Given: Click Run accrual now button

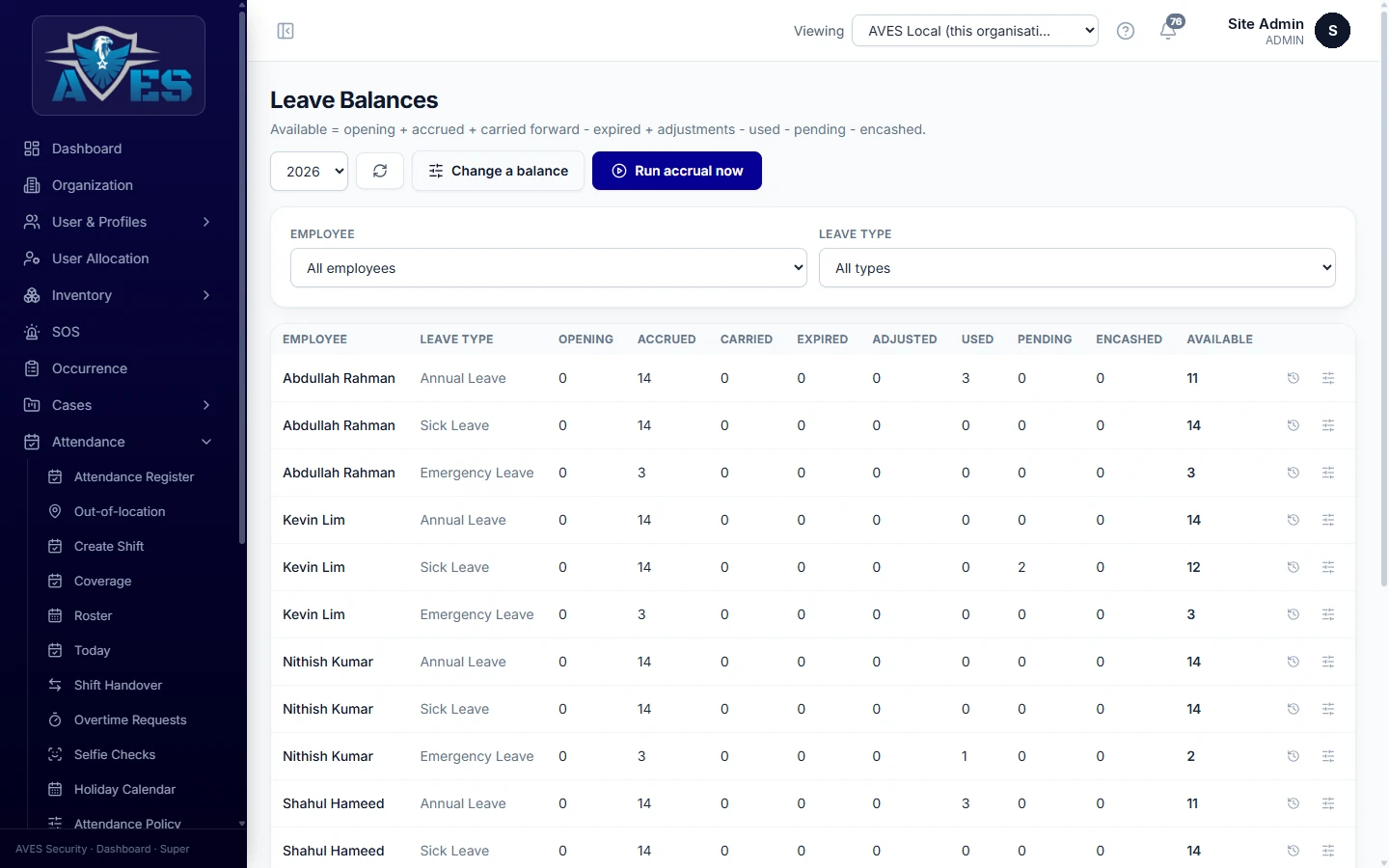Looking at the screenshot, I should [x=677, y=171].
